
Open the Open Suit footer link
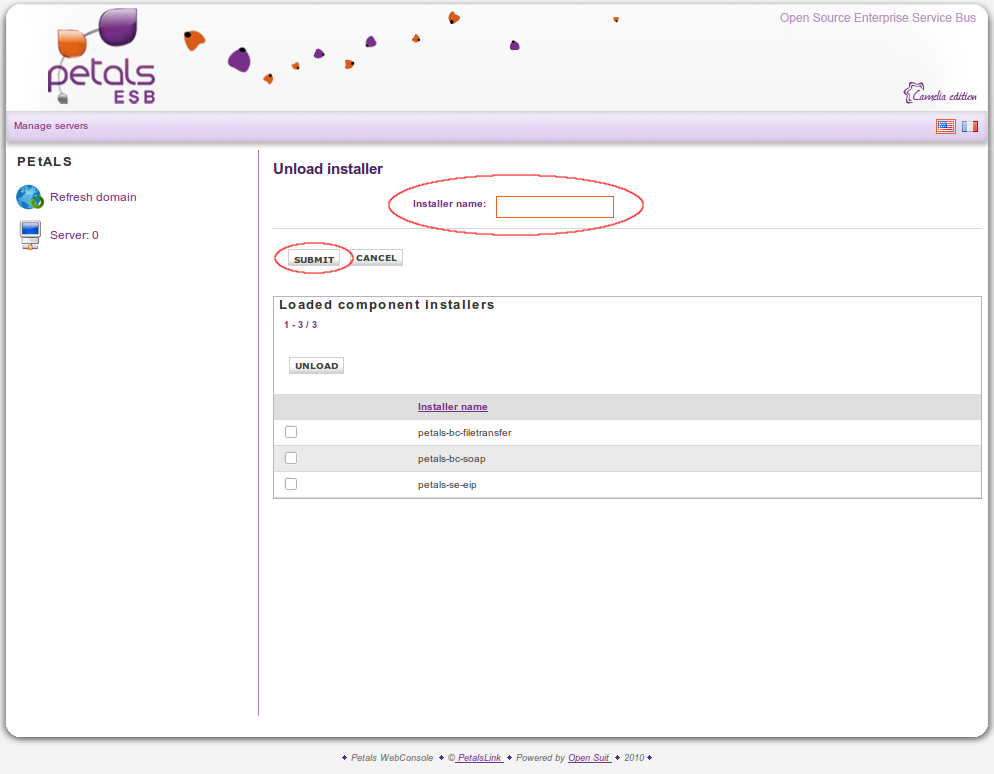tap(589, 758)
